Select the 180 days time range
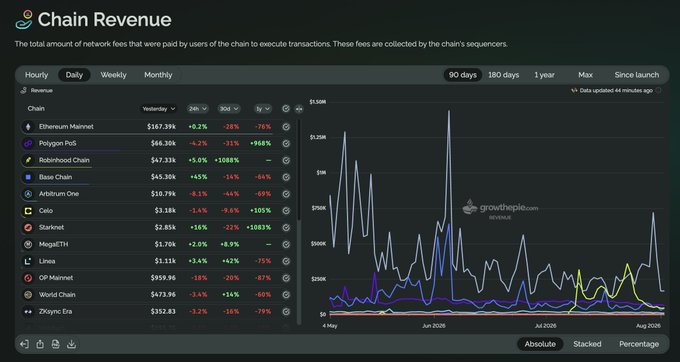The height and width of the screenshot is (362, 680). [503, 75]
